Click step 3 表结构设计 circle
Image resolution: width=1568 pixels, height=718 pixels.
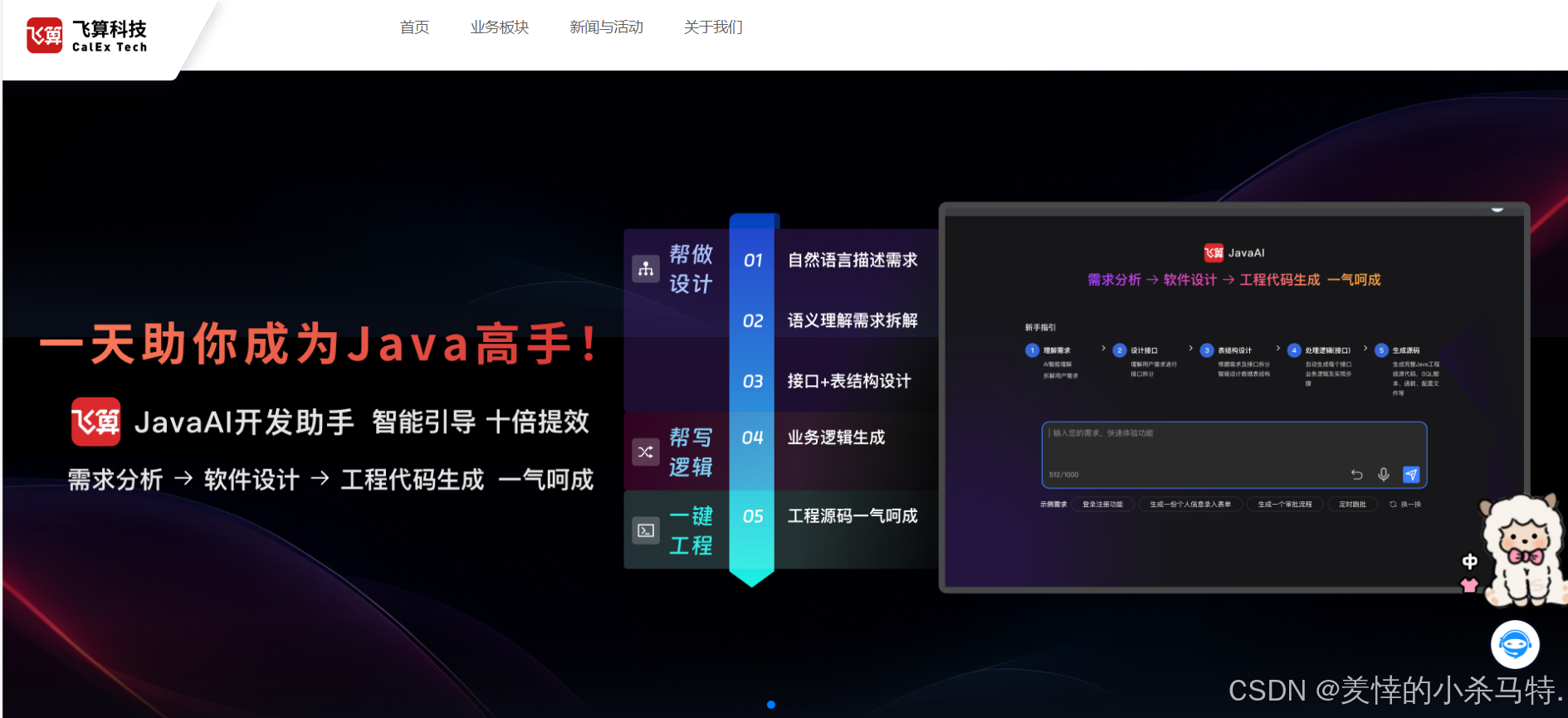click(1207, 350)
